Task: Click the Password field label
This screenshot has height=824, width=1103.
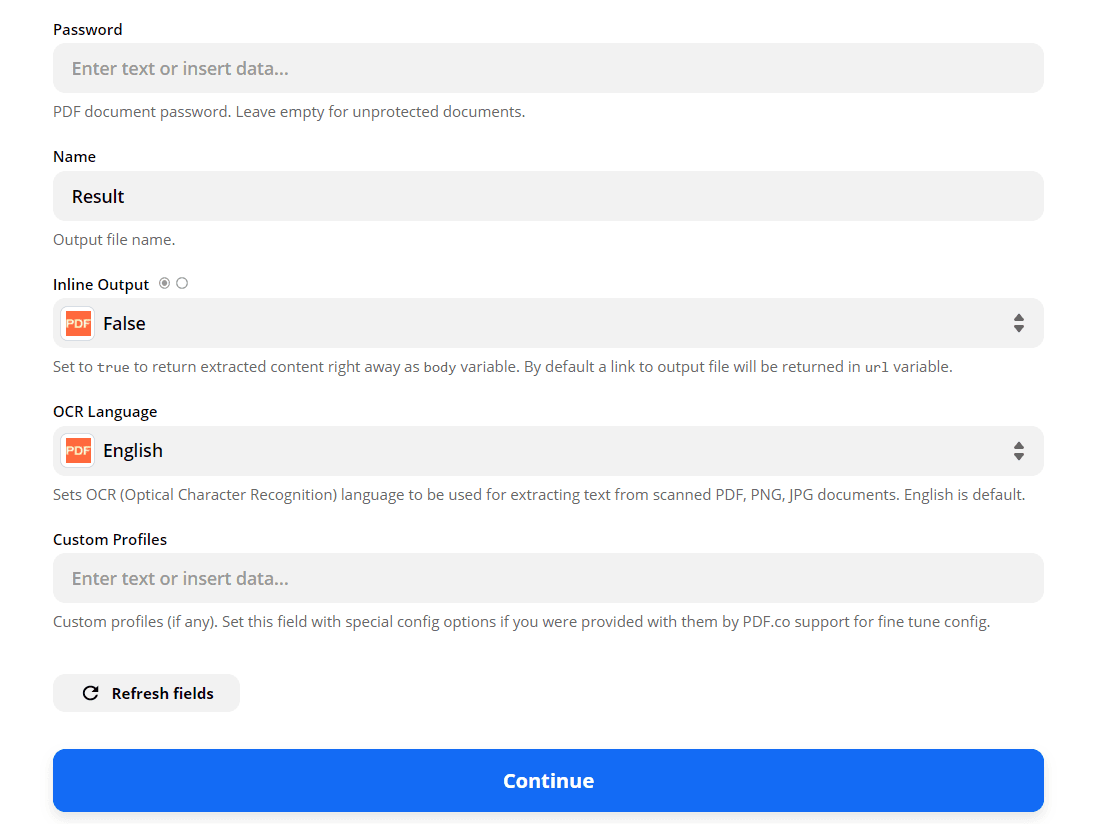Action: tap(87, 29)
